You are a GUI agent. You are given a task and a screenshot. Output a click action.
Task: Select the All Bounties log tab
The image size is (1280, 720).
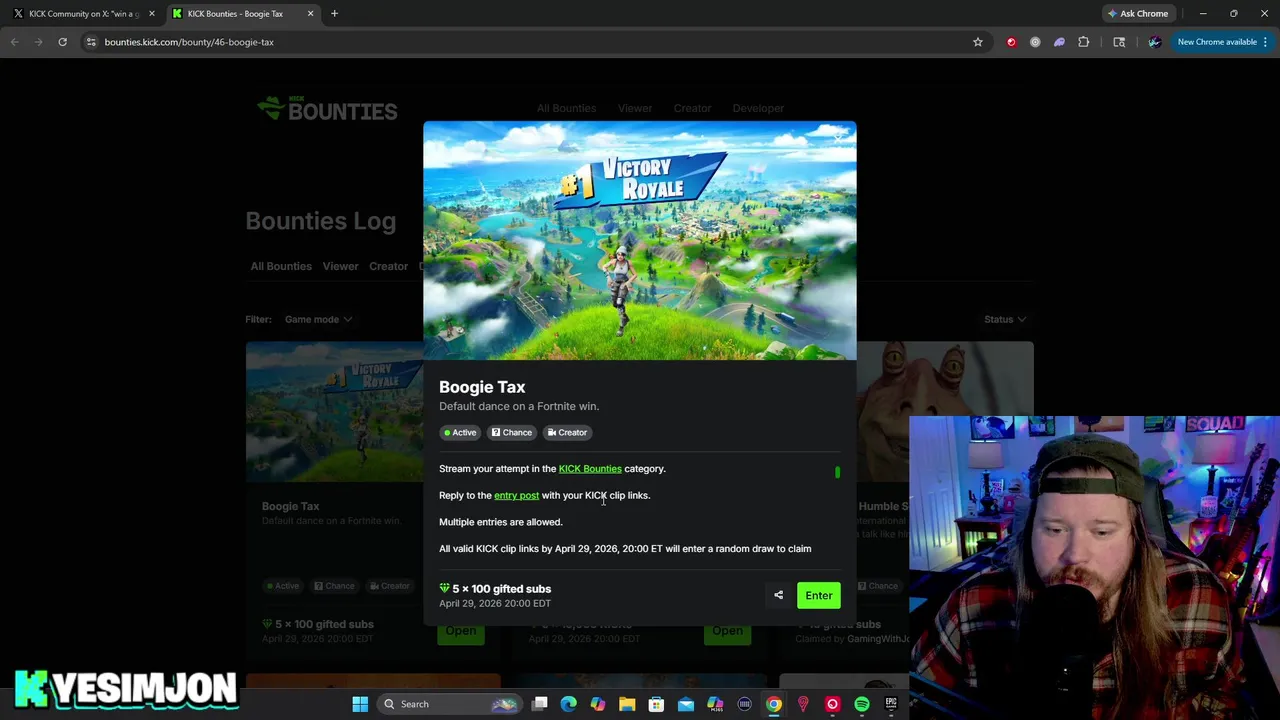(x=281, y=266)
